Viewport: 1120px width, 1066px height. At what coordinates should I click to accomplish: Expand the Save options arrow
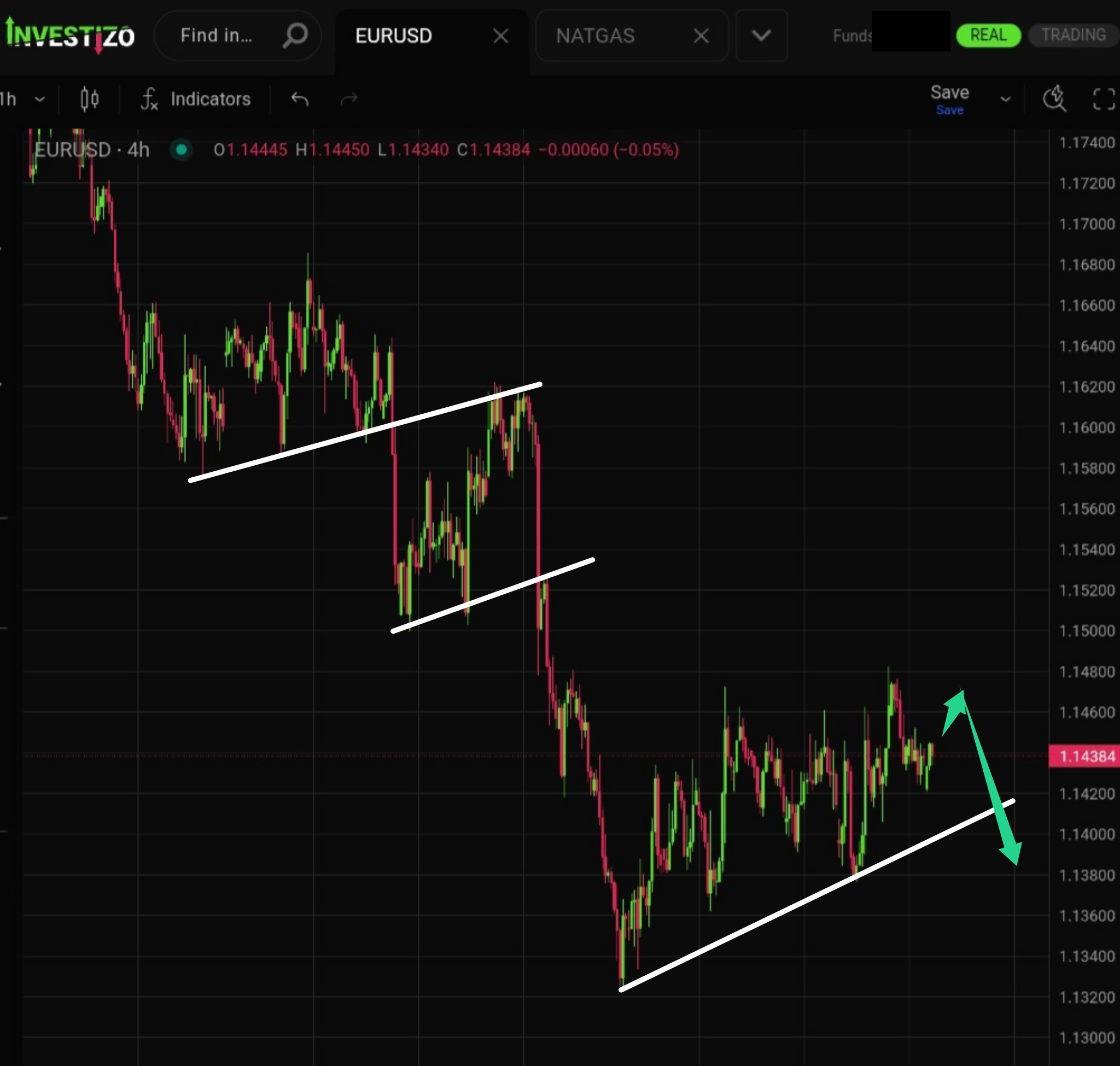coord(1005,99)
